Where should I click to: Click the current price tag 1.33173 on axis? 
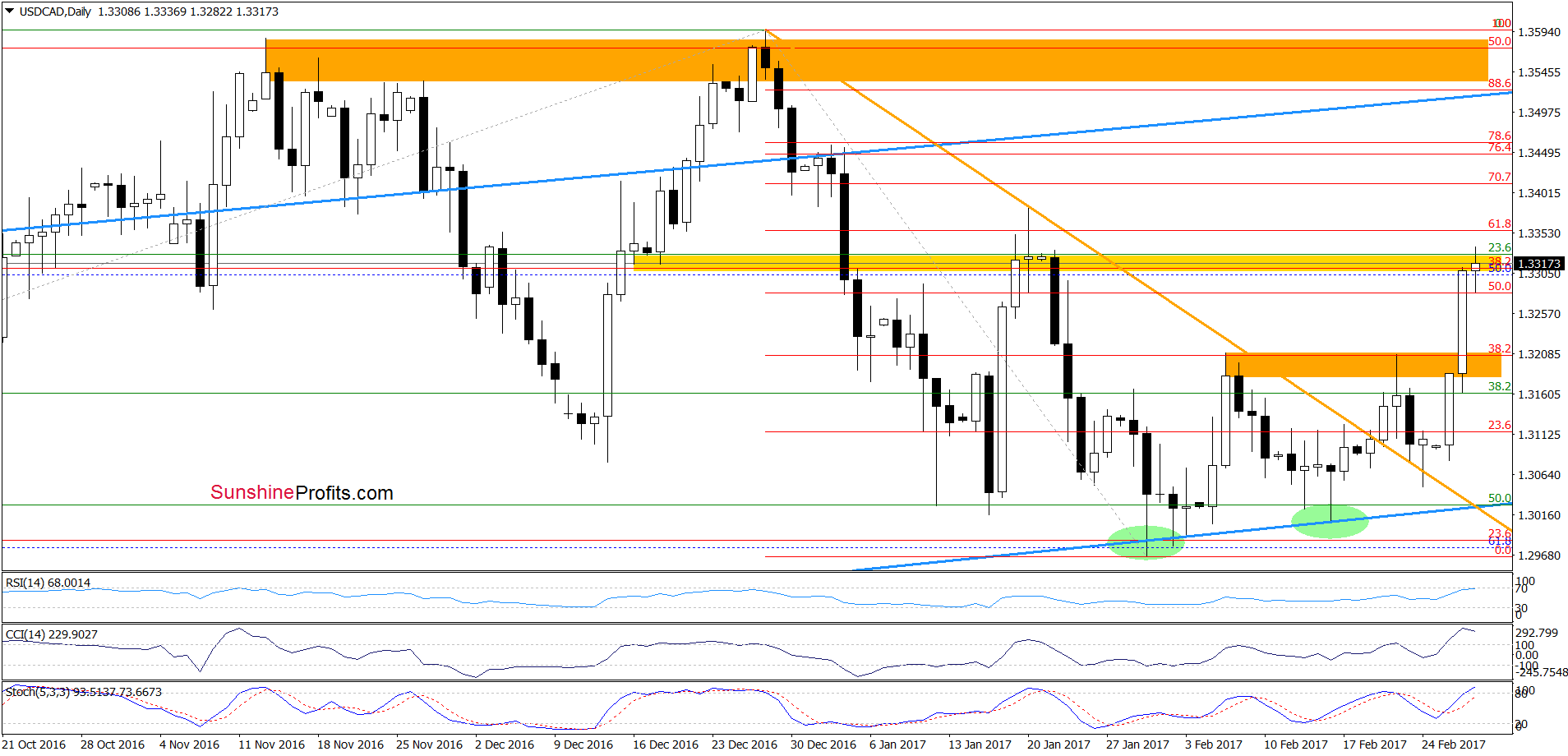(1538, 264)
